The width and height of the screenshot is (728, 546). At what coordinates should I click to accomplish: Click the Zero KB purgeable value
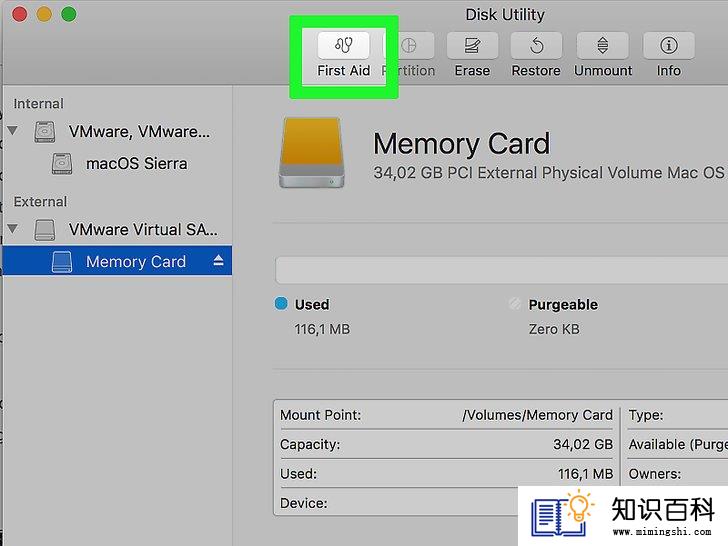(554, 329)
